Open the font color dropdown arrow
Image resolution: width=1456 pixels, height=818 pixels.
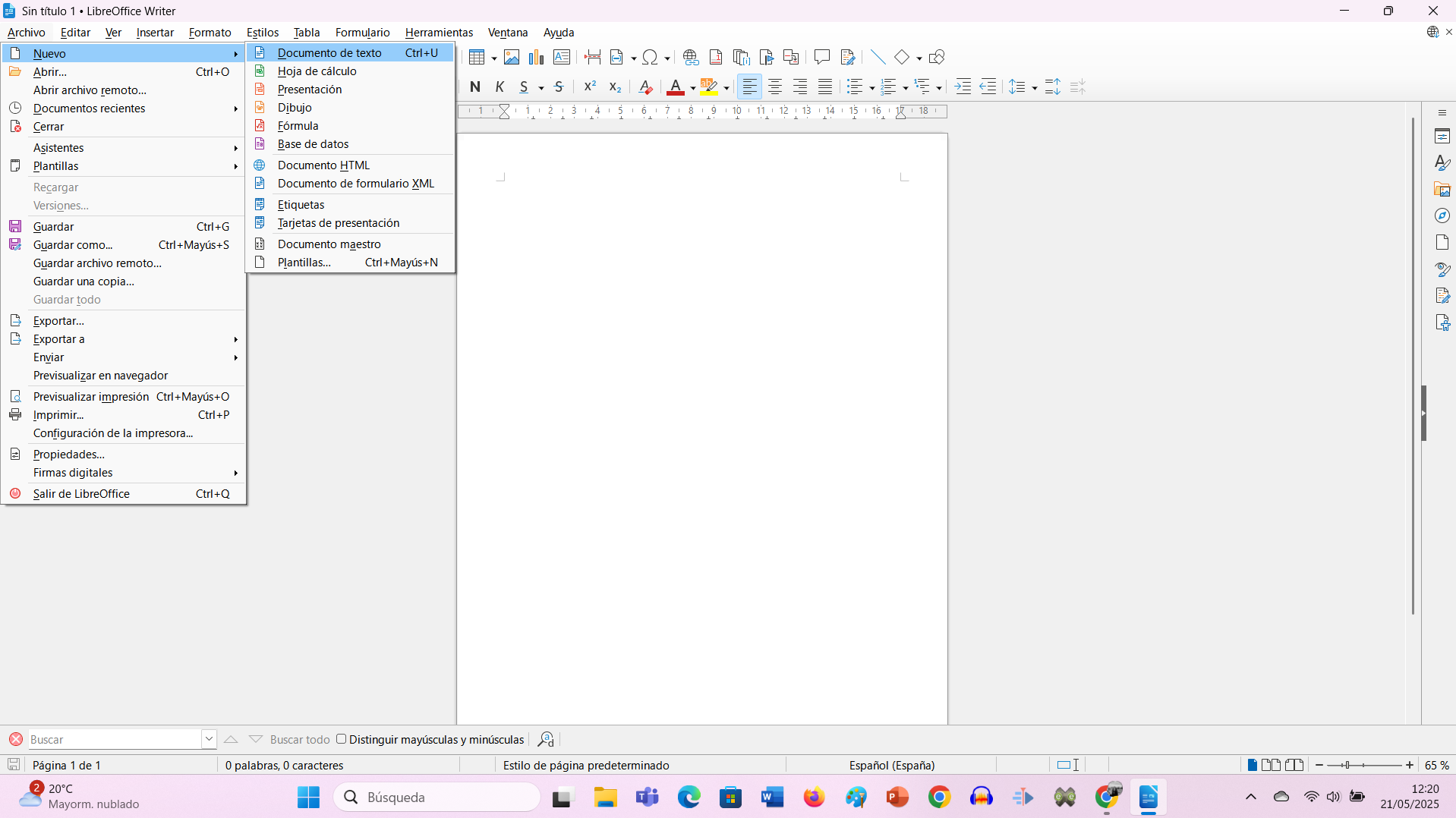[692, 88]
